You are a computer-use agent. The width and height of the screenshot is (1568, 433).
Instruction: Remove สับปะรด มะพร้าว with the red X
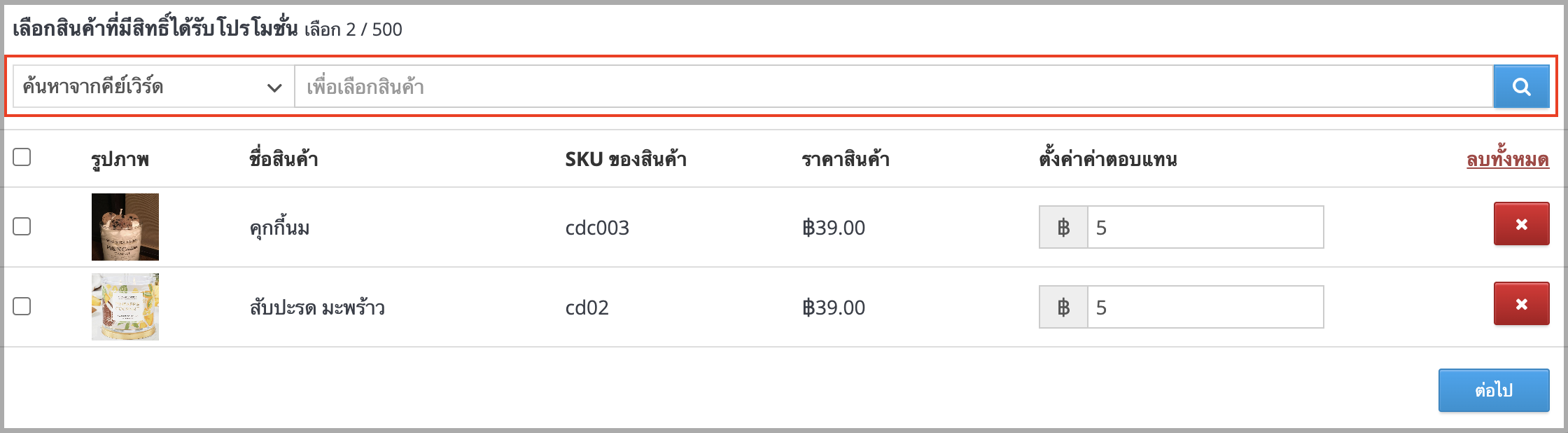pyautogui.click(x=1521, y=304)
